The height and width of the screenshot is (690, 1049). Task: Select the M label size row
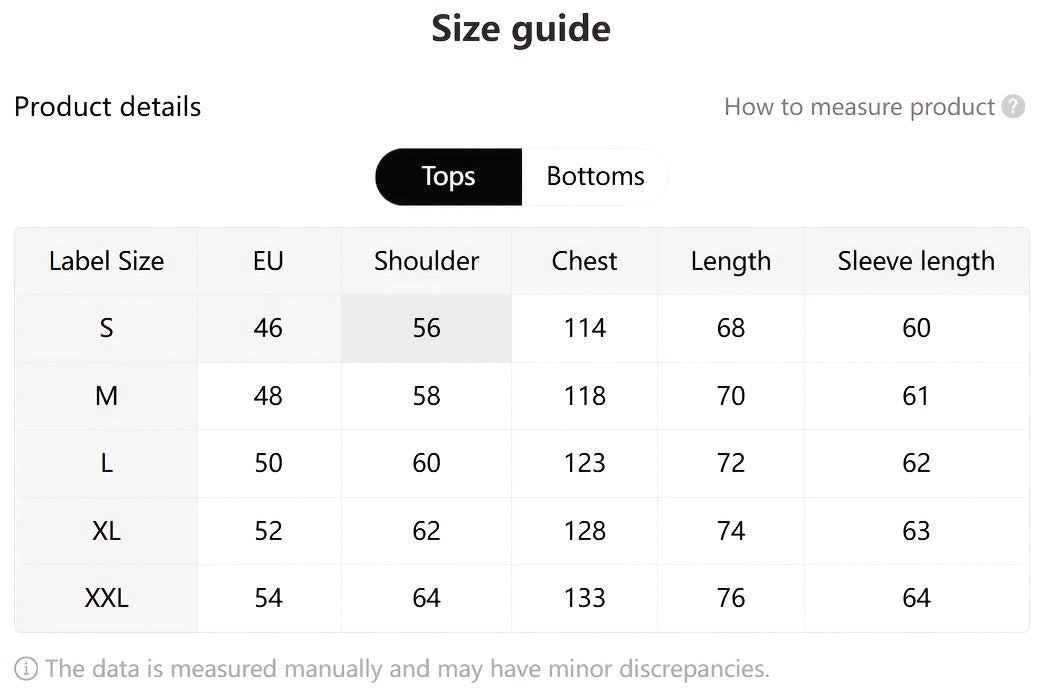[x=106, y=396]
